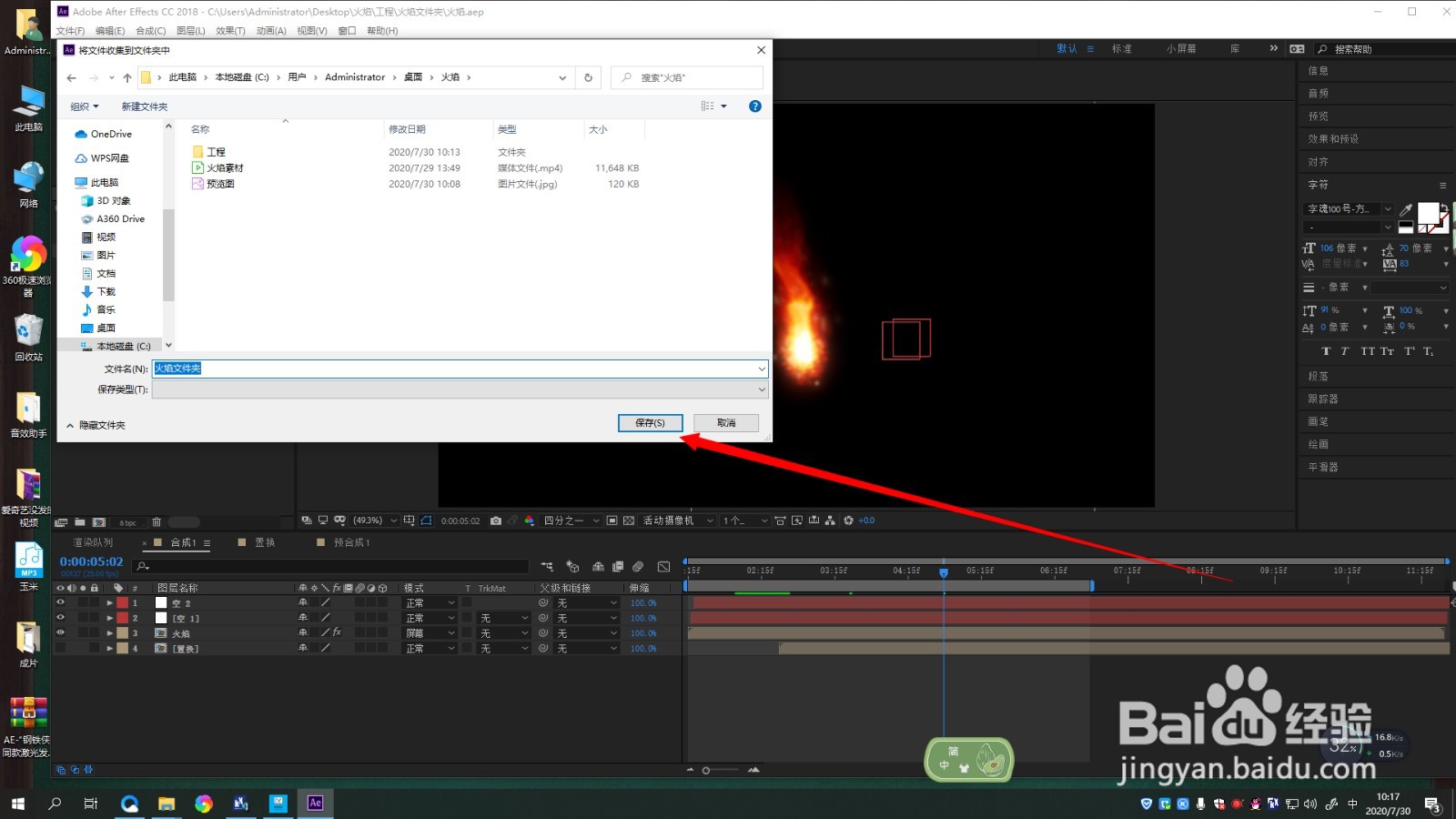The width and height of the screenshot is (1456, 819).
Task: Open the 合成(C) menu
Action: pyautogui.click(x=151, y=31)
